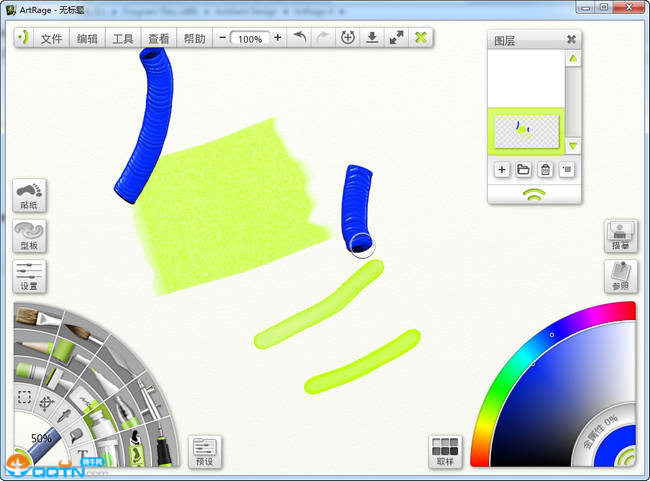This screenshot has height=481, width=650.
Task: Click the 预设 presets button
Action: click(x=204, y=452)
